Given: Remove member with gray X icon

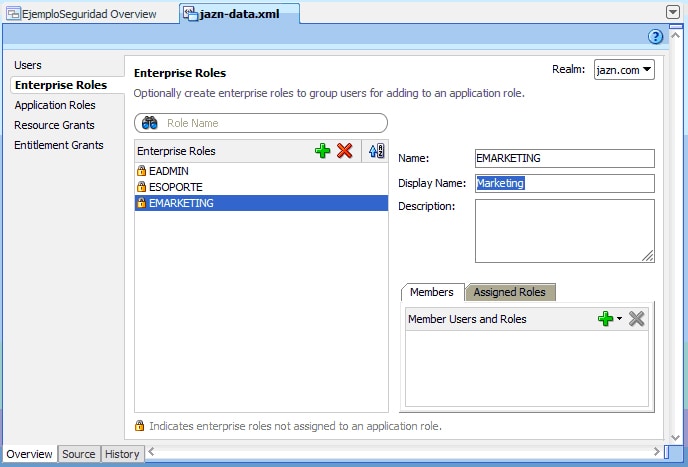Looking at the screenshot, I should click(636, 319).
